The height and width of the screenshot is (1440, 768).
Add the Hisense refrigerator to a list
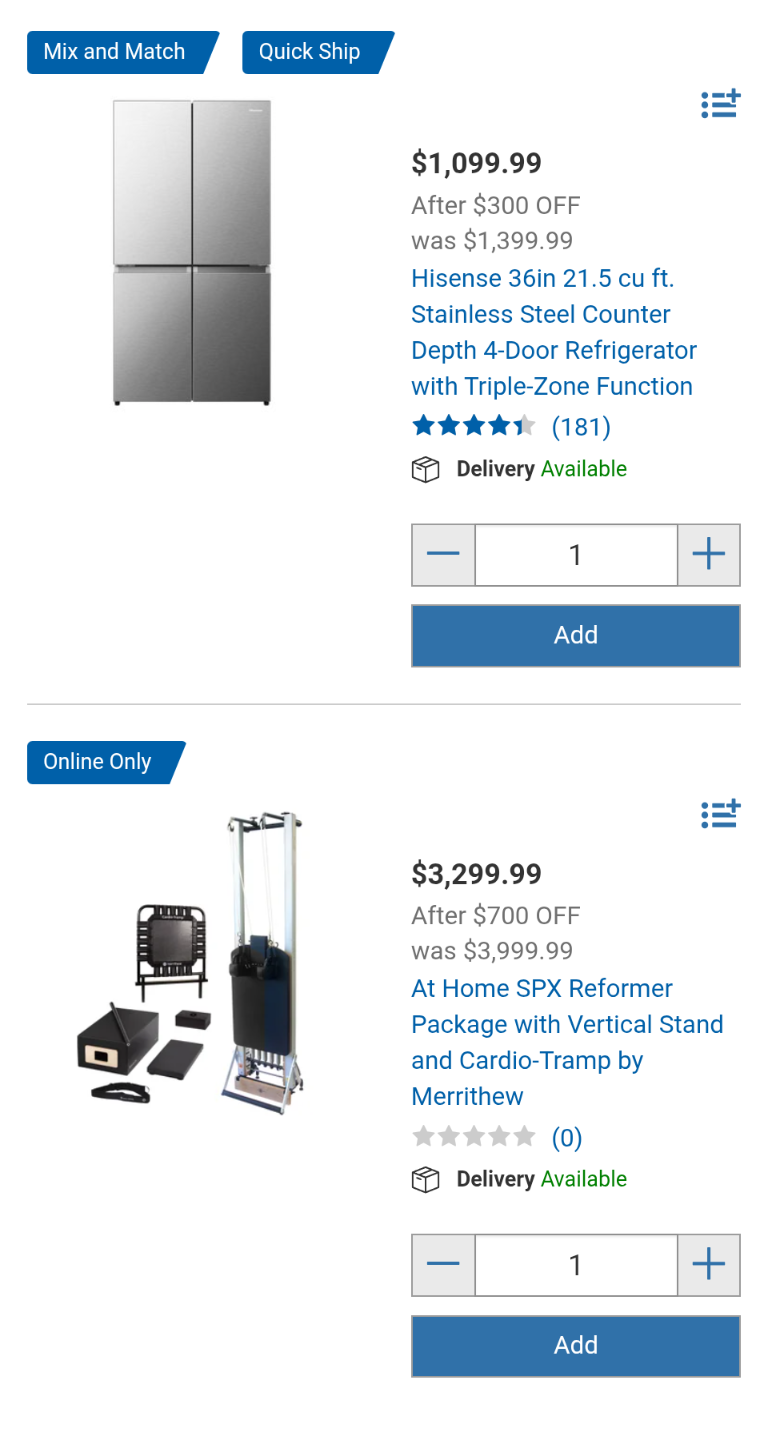click(720, 104)
